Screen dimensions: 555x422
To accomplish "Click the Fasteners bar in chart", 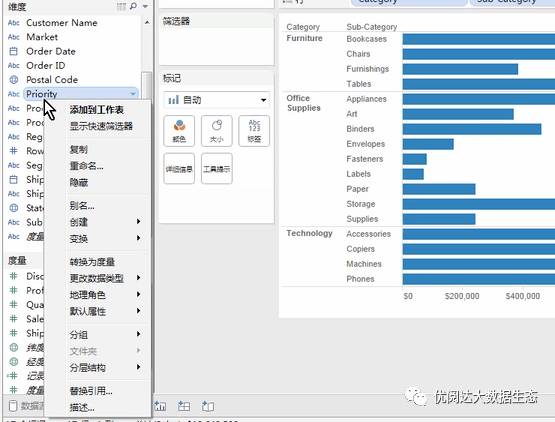I will [x=414, y=159].
